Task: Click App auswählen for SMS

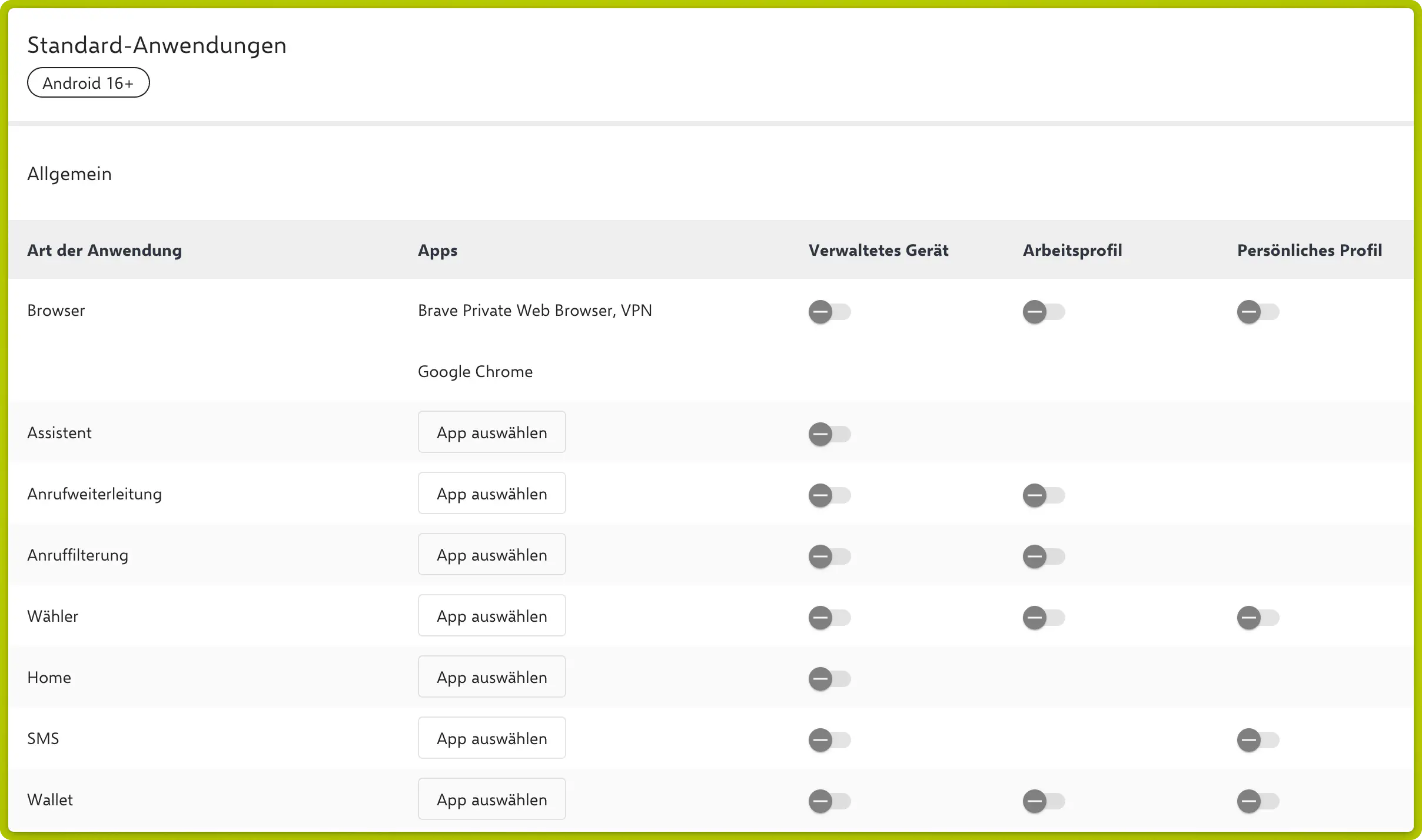Action: point(491,738)
